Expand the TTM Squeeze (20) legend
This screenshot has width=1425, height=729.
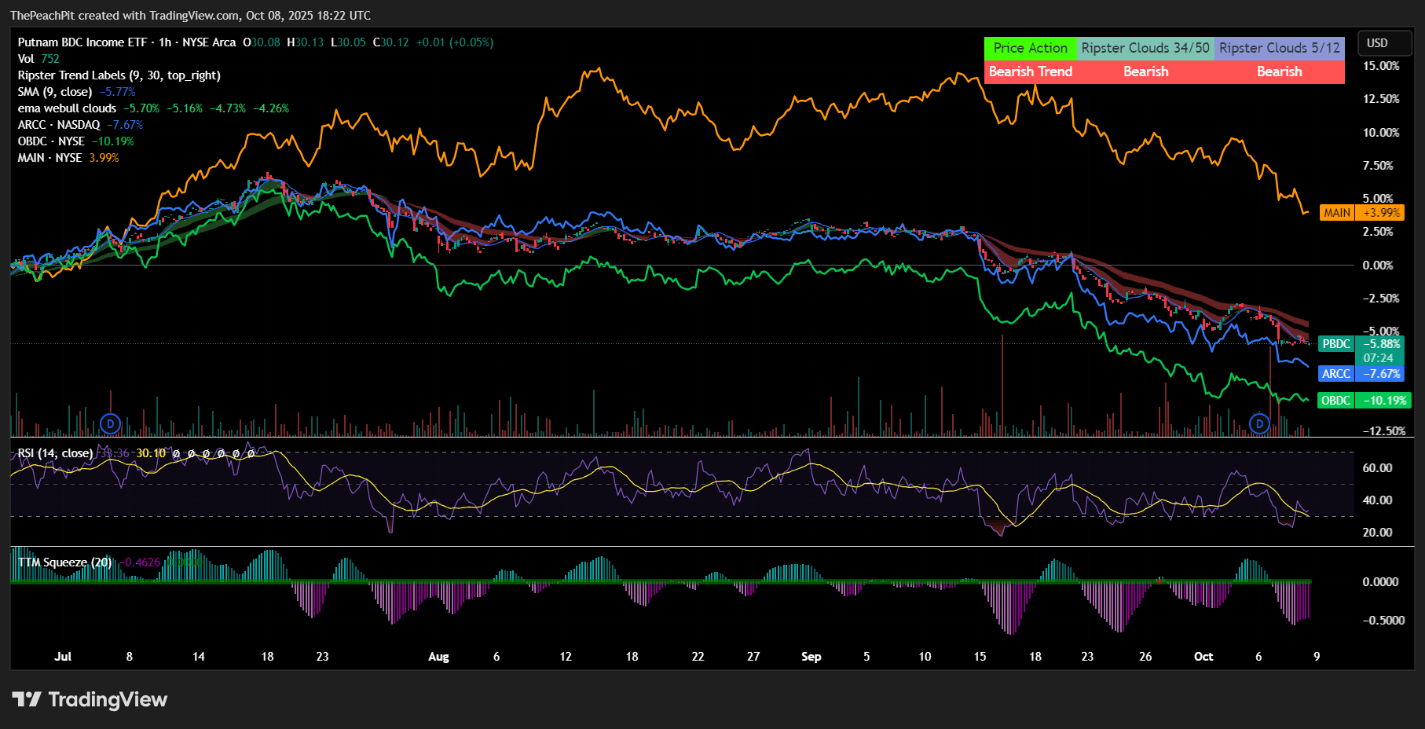tap(65, 562)
